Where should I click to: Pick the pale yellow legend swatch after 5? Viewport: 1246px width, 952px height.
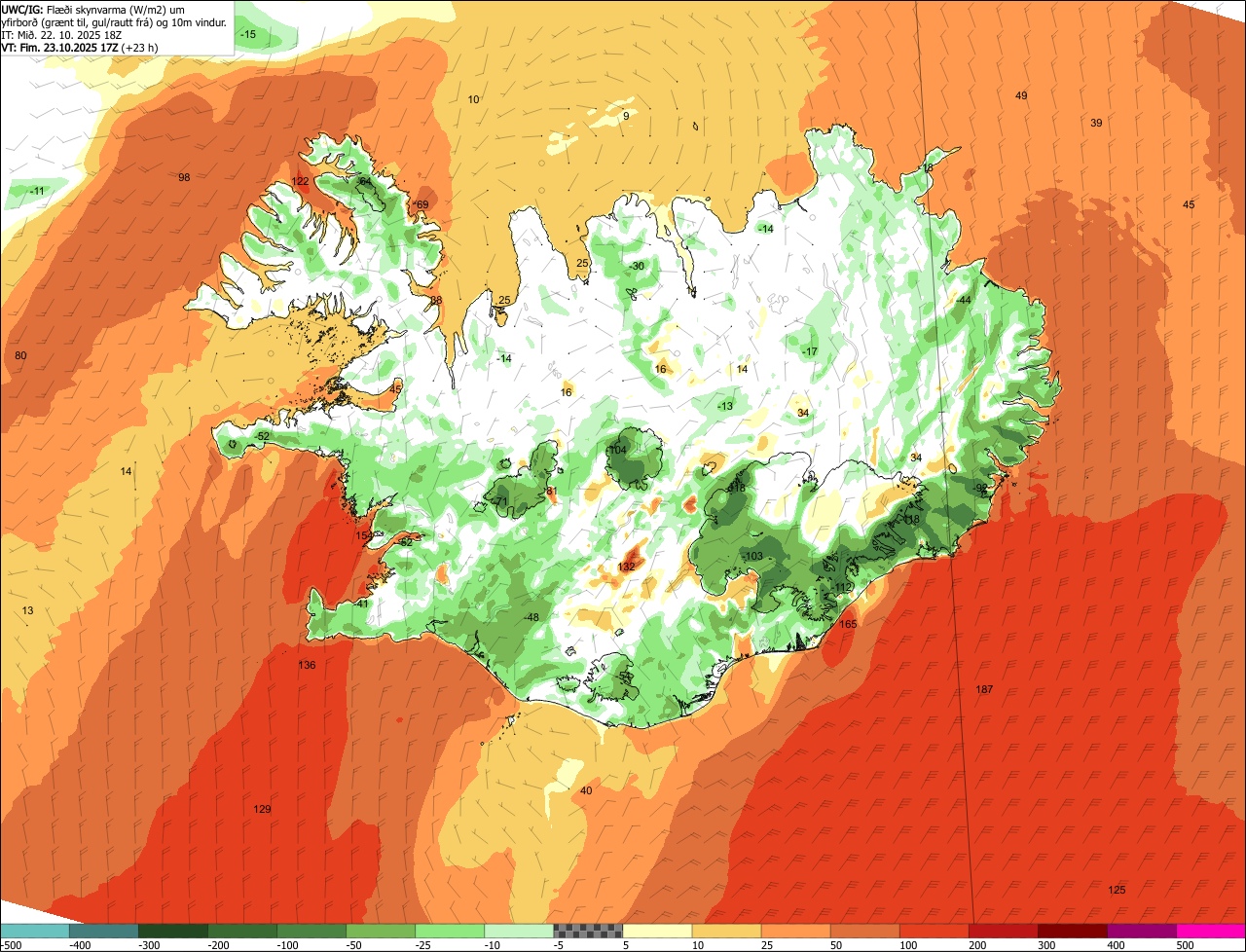(656, 931)
